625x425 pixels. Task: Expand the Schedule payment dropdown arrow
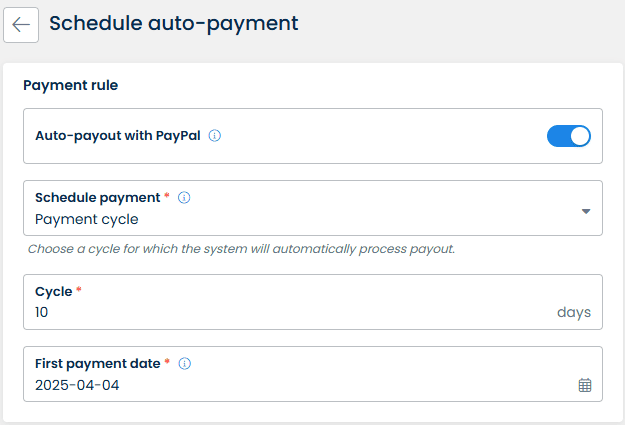click(586, 211)
